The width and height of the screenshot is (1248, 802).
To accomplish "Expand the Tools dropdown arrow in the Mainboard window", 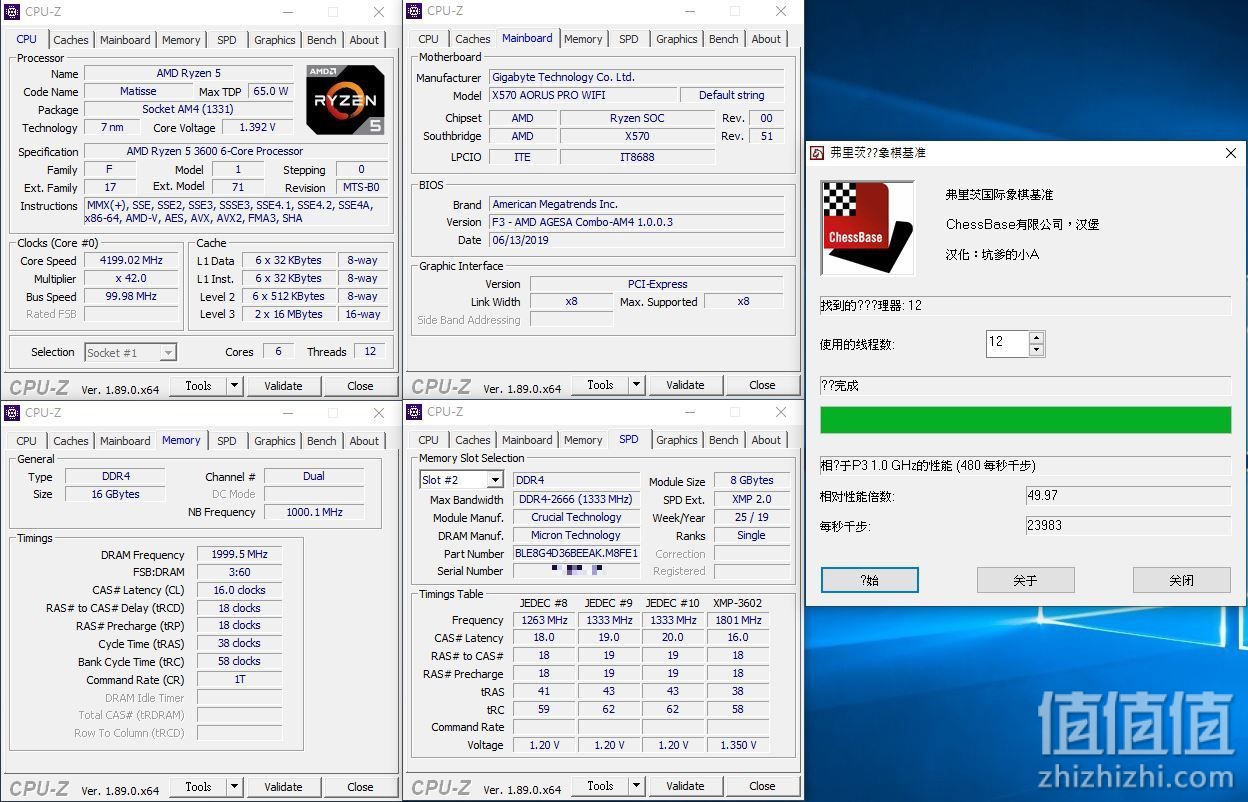I will 636,385.
